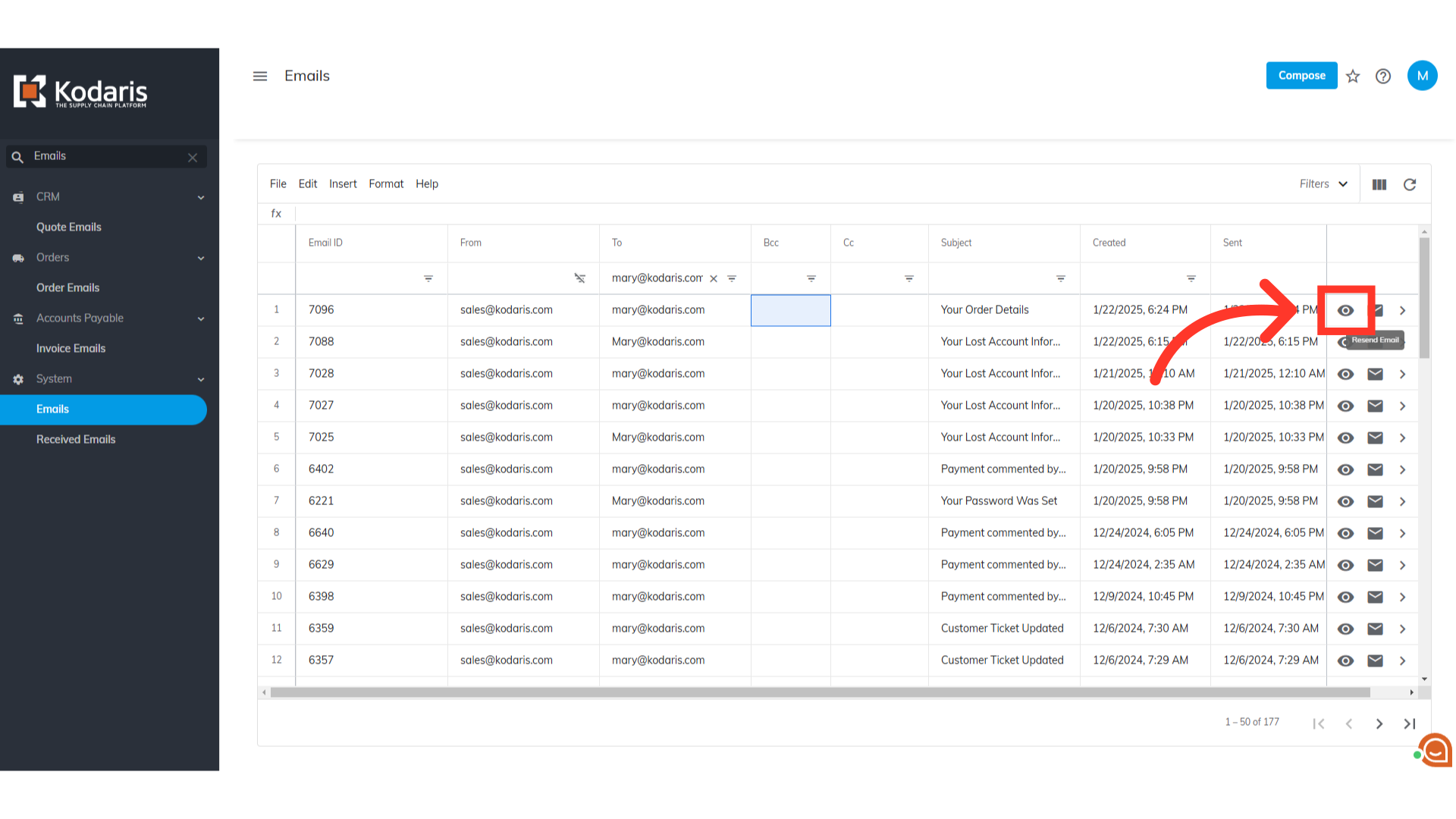View email 7096 with the eye icon

coord(1346,310)
